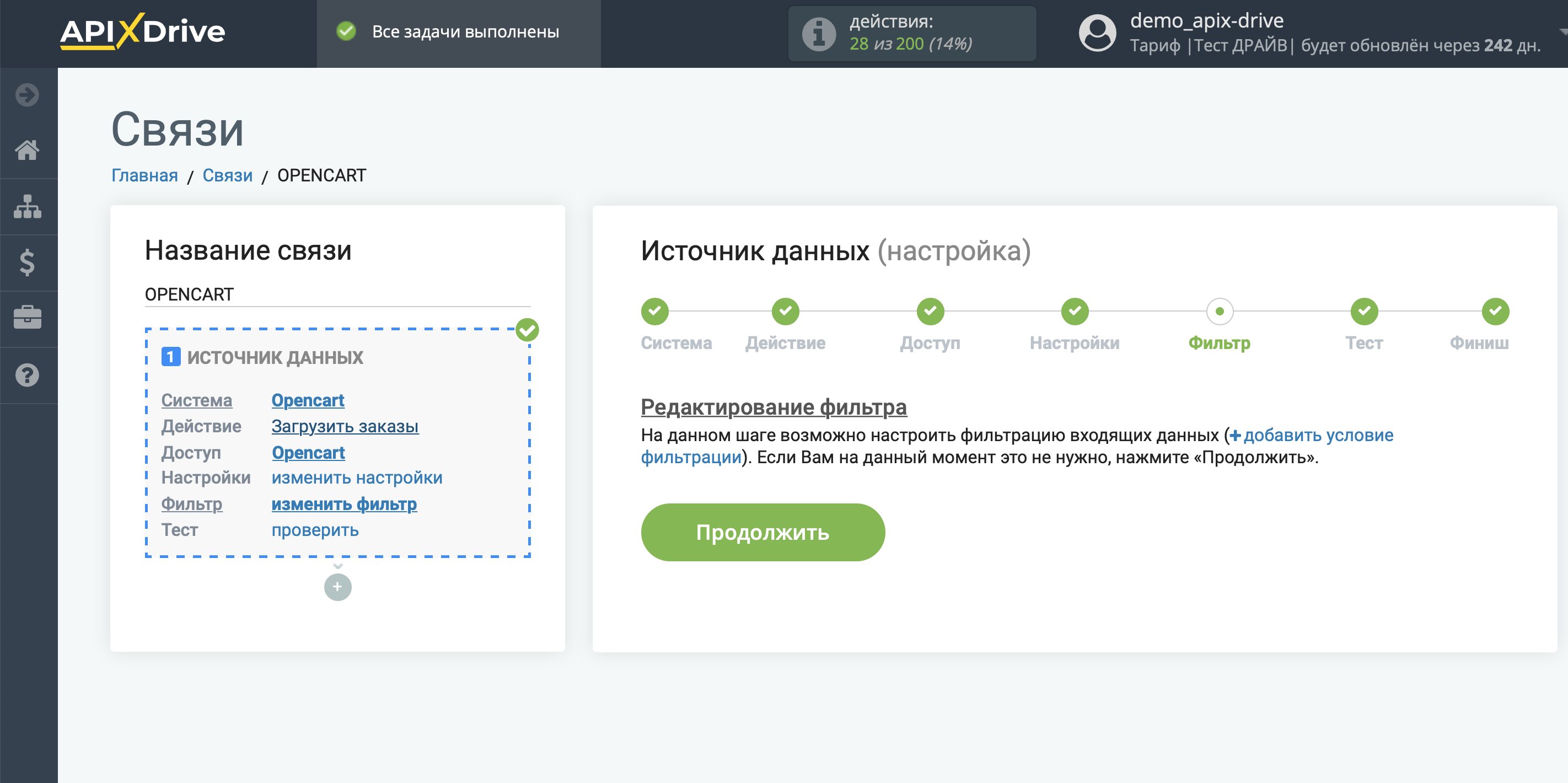Click the проверить test link
The height and width of the screenshot is (783, 1568).
(315, 530)
